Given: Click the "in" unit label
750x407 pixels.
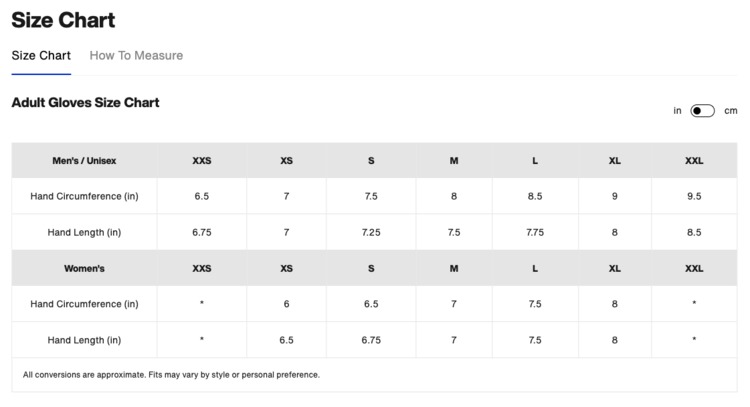Looking at the screenshot, I should click(677, 111).
